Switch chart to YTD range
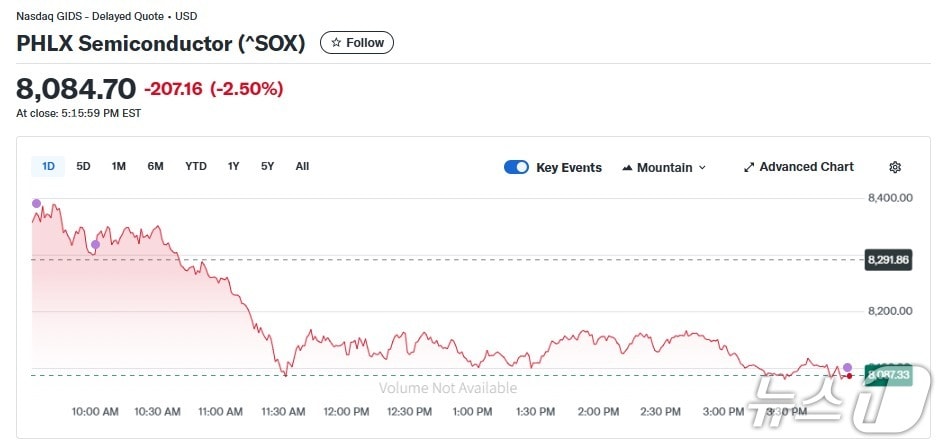The height and width of the screenshot is (447, 945). pyautogui.click(x=196, y=166)
